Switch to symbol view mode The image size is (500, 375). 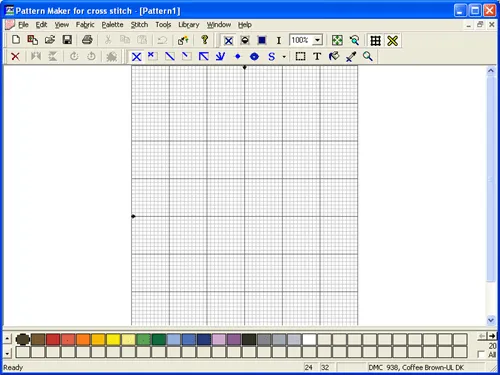(x=245, y=41)
